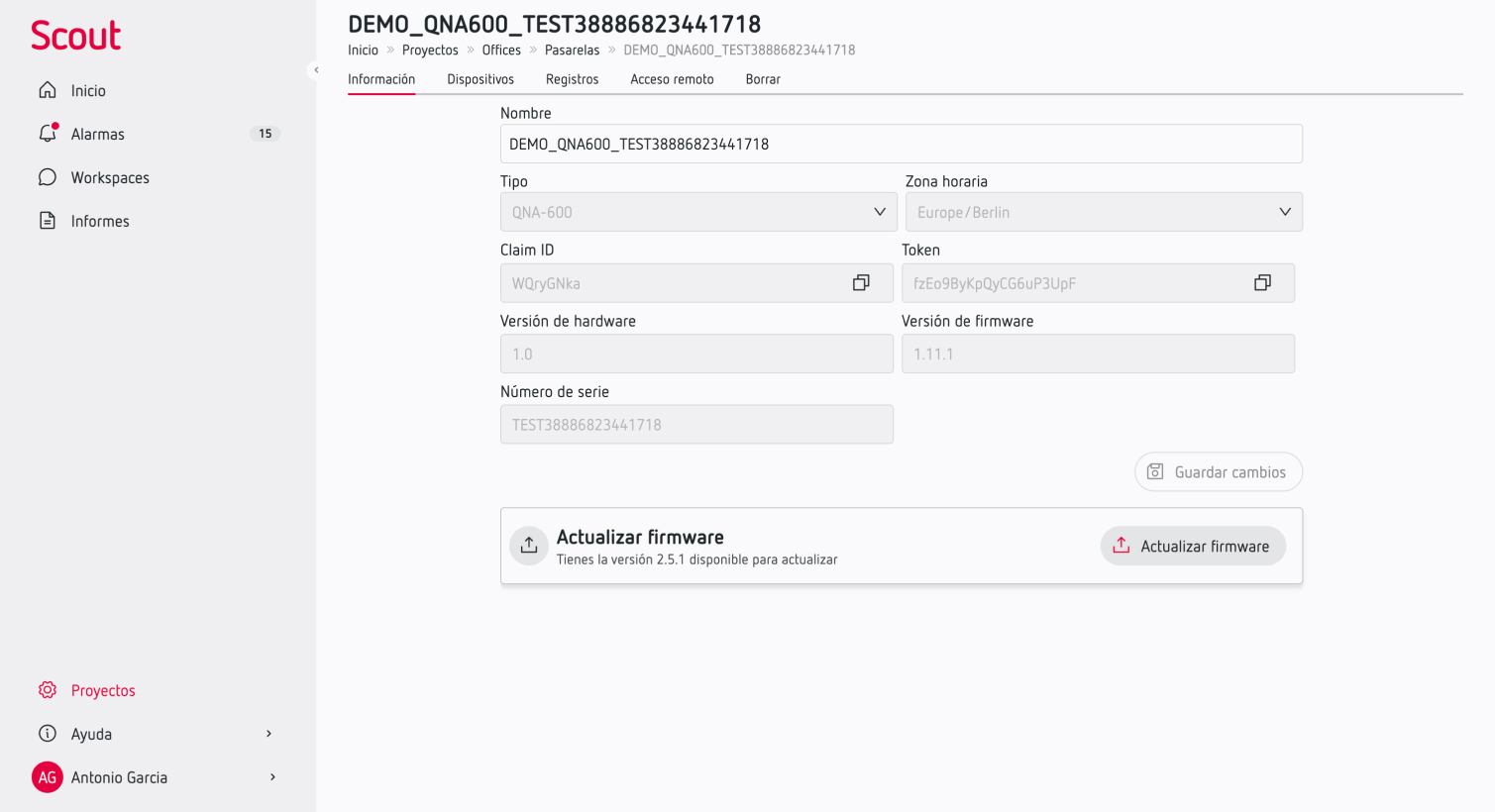Select the Proyectos gear icon
1495x812 pixels.
(48, 690)
